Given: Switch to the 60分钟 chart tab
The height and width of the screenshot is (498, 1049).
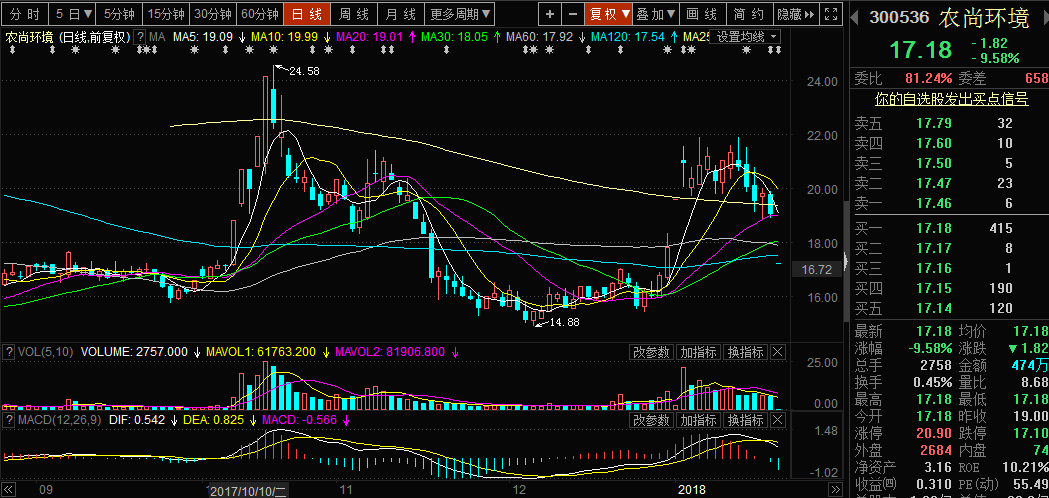Looking at the screenshot, I should click(x=259, y=14).
